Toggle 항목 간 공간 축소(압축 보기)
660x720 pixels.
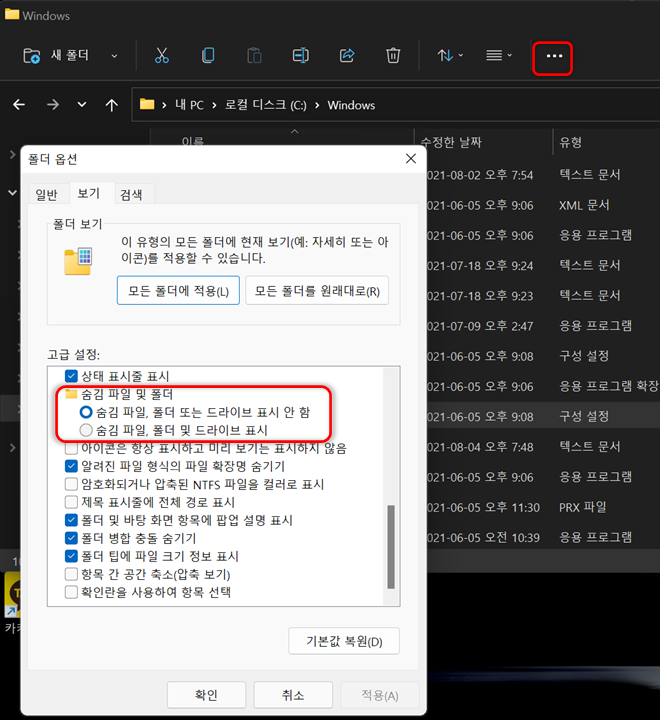tap(71, 574)
